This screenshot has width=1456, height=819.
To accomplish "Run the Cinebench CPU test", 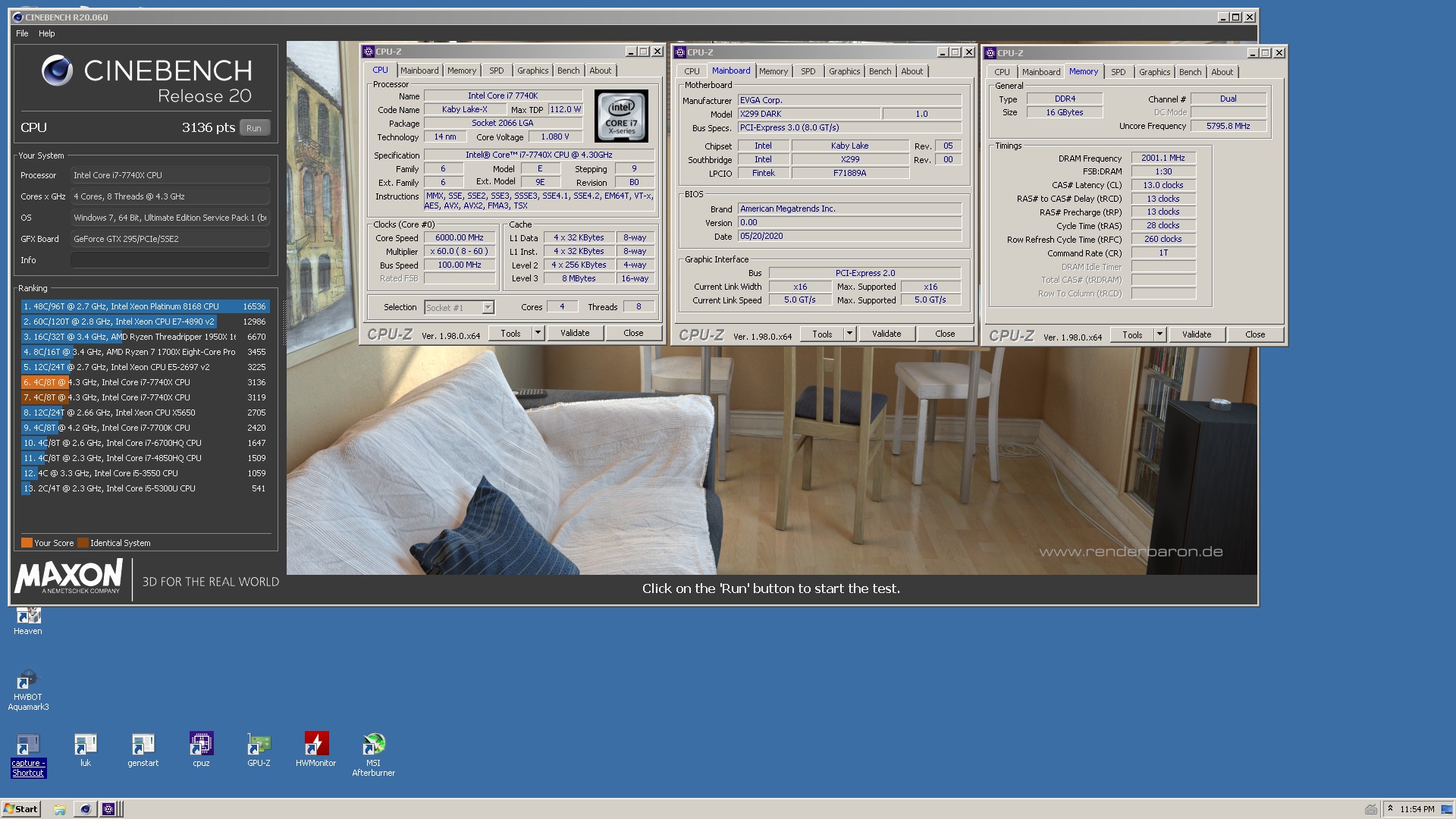I will [x=254, y=127].
